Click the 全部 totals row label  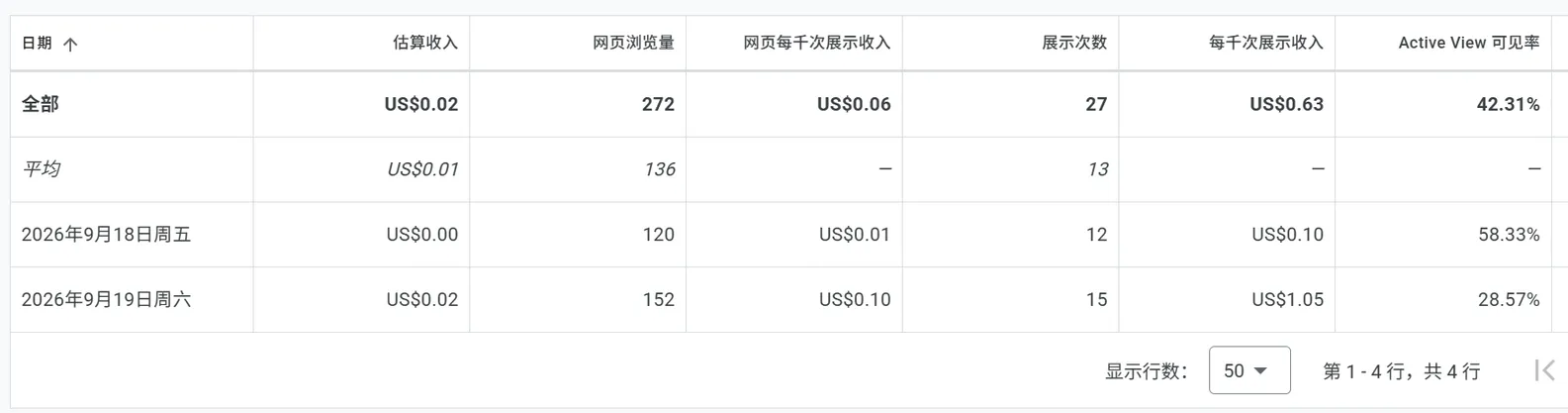[x=41, y=104]
